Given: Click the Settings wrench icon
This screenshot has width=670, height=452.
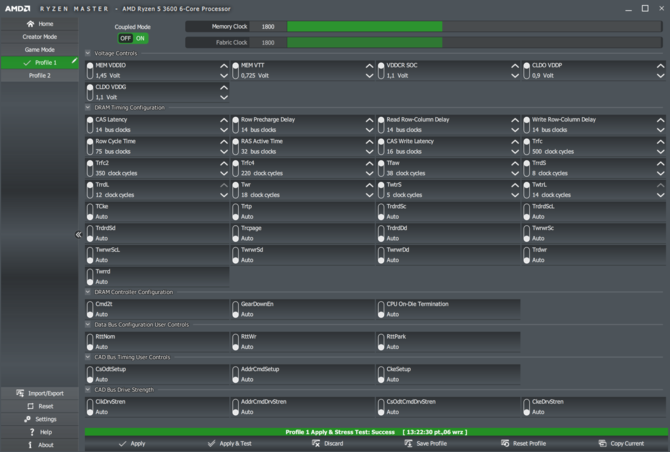Looking at the screenshot, I should click(27, 419).
